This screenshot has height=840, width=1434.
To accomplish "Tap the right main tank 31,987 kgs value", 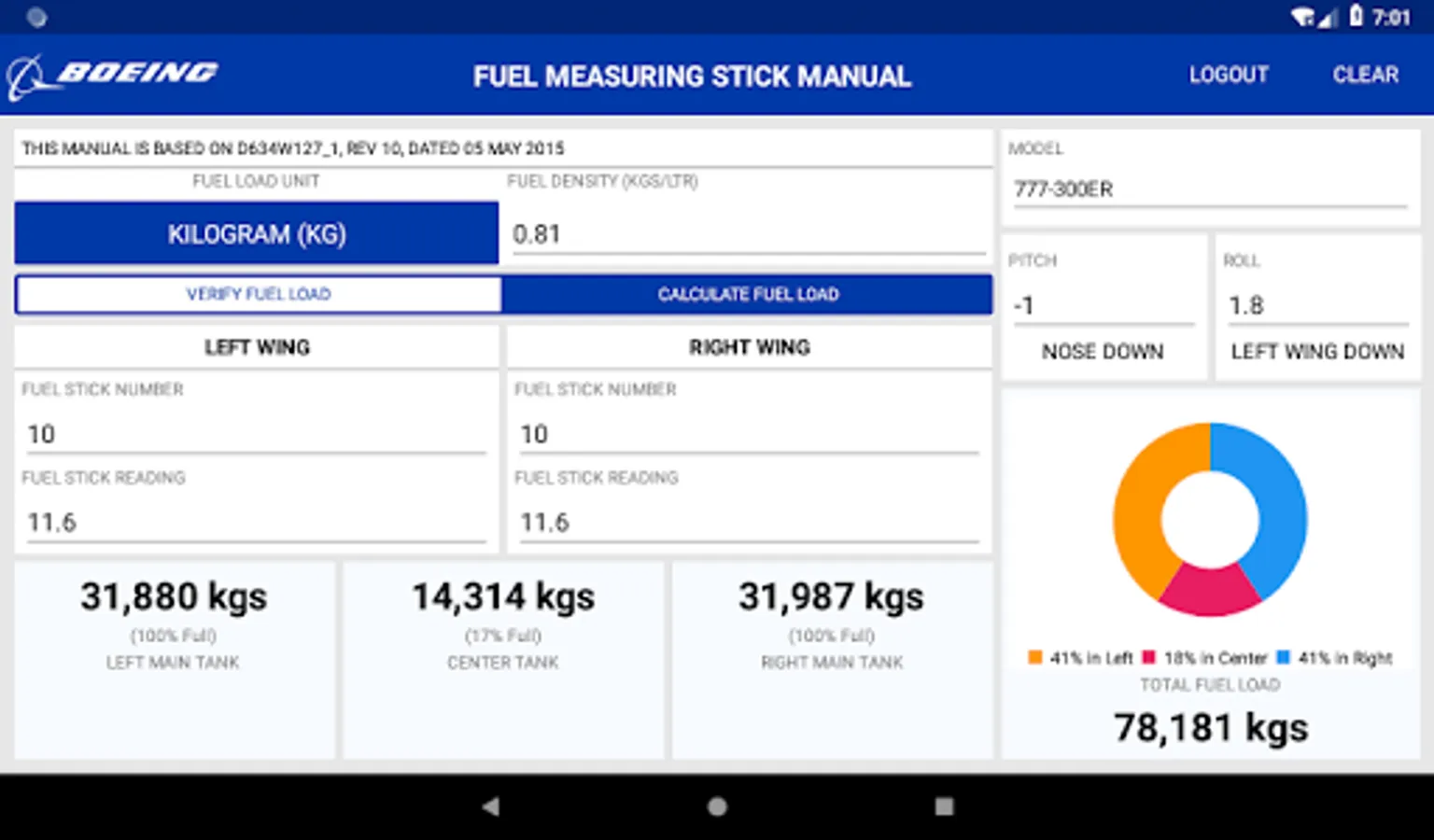I will (831, 597).
